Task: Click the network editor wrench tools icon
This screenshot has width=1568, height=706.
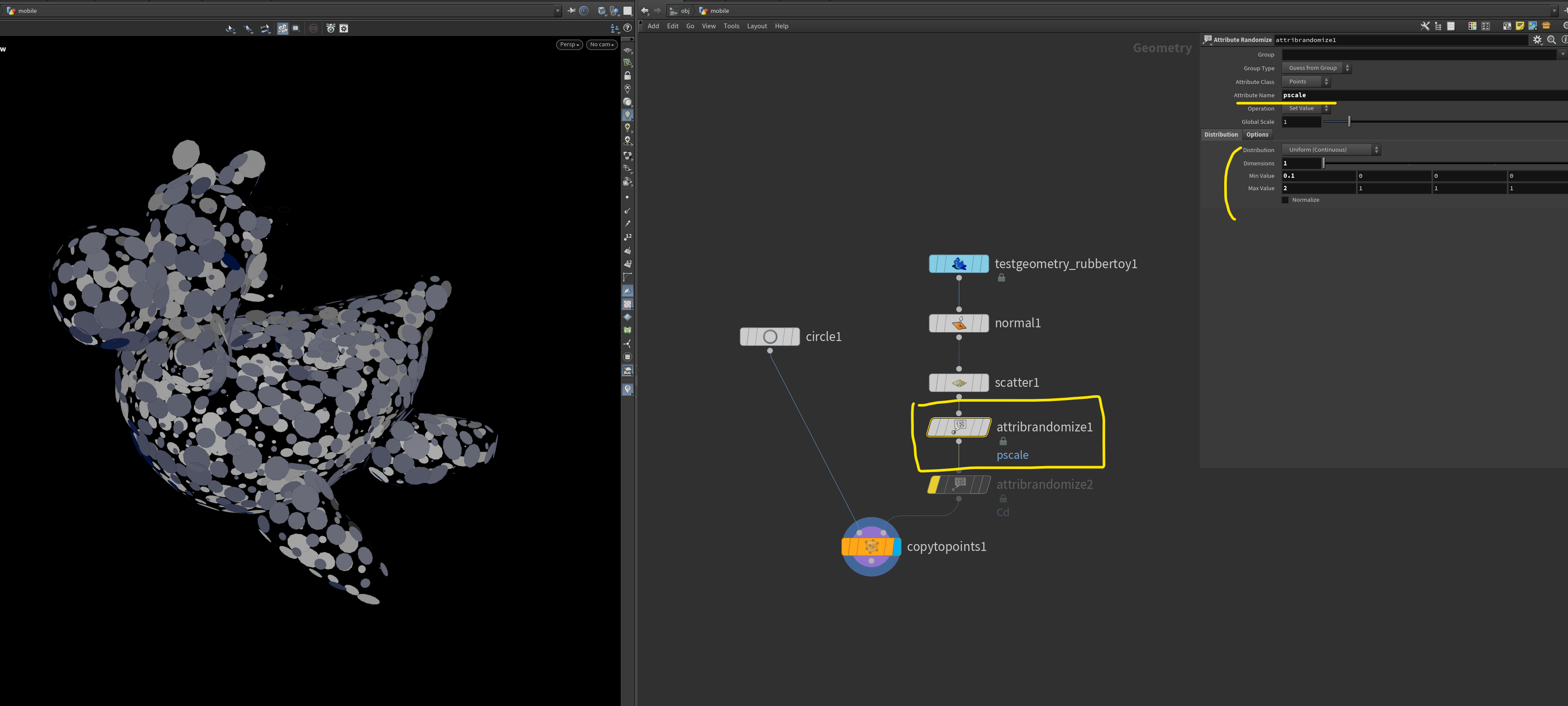Action: 1425,26
